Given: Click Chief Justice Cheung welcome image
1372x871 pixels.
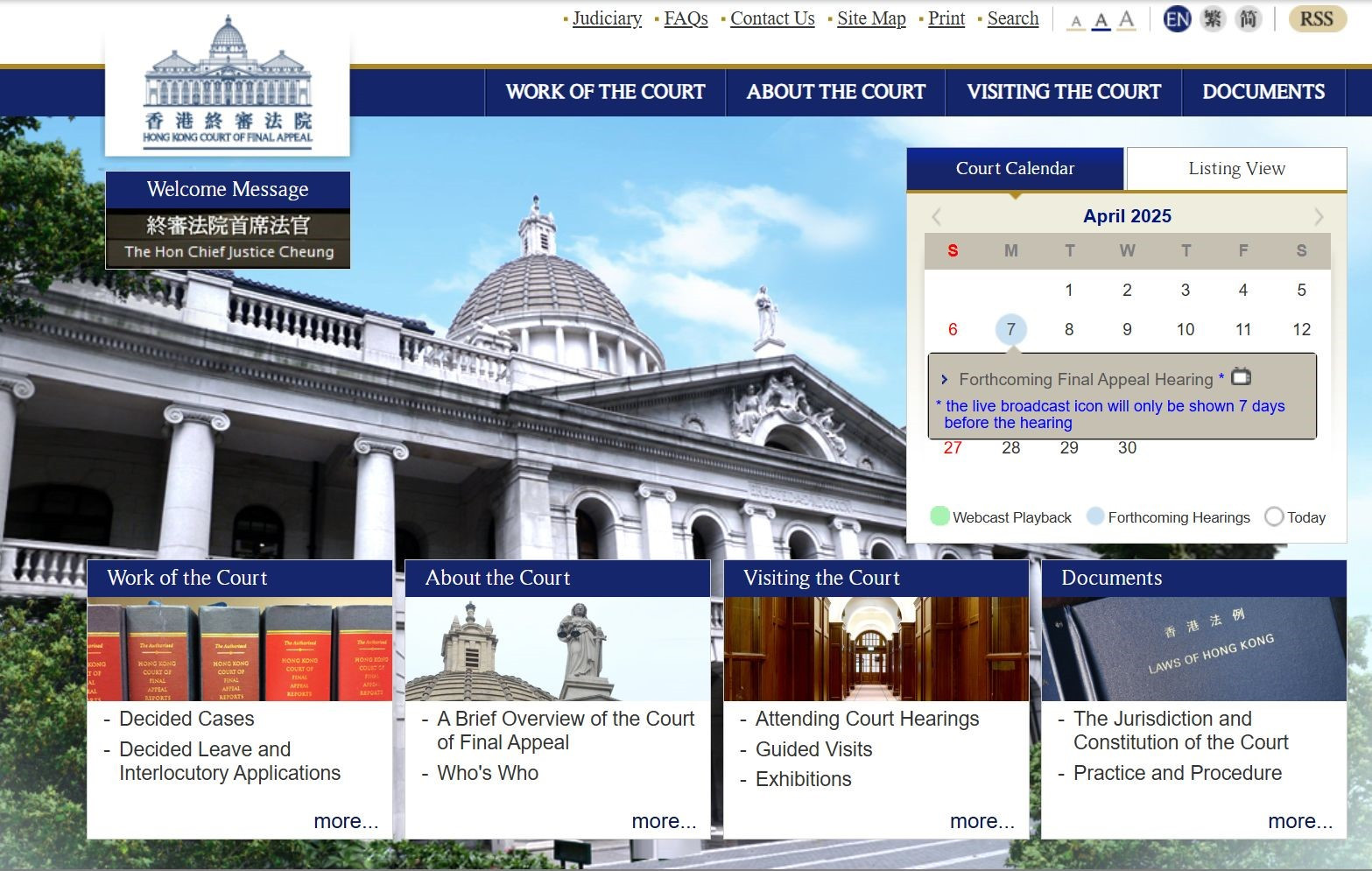Looking at the screenshot, I should pyautogui.click(x=228, y=238).
